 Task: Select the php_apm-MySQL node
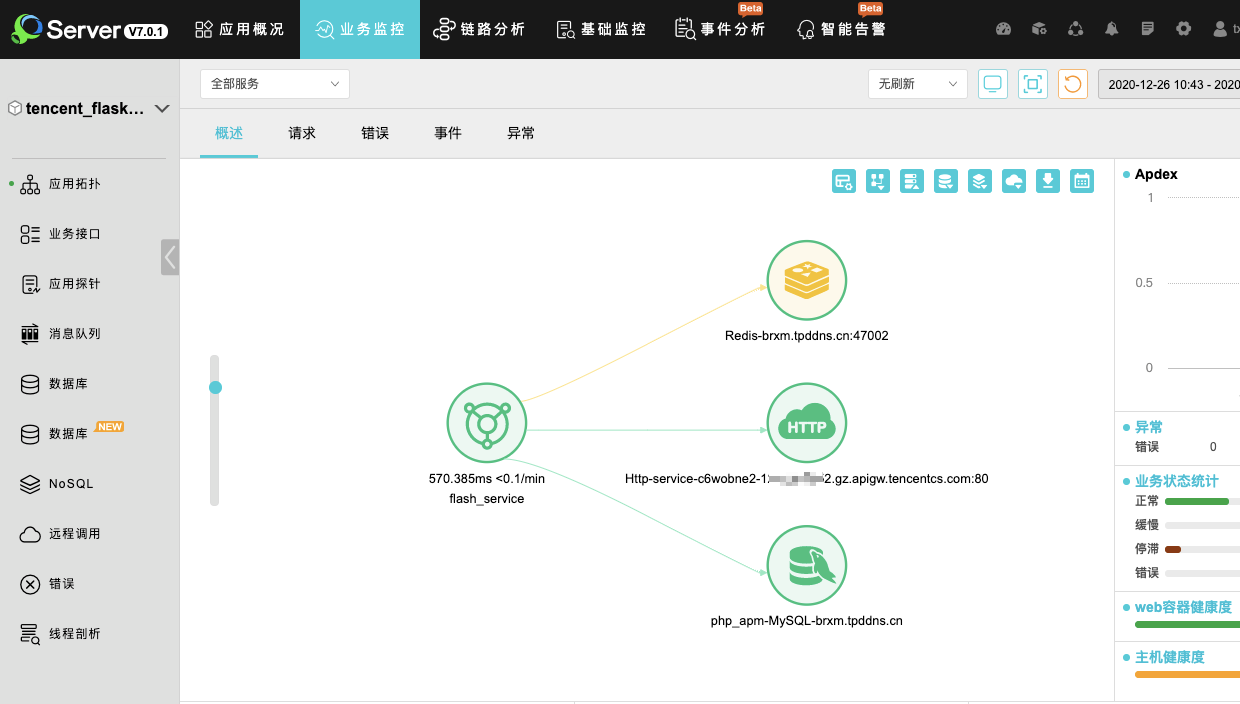(807, 566)
